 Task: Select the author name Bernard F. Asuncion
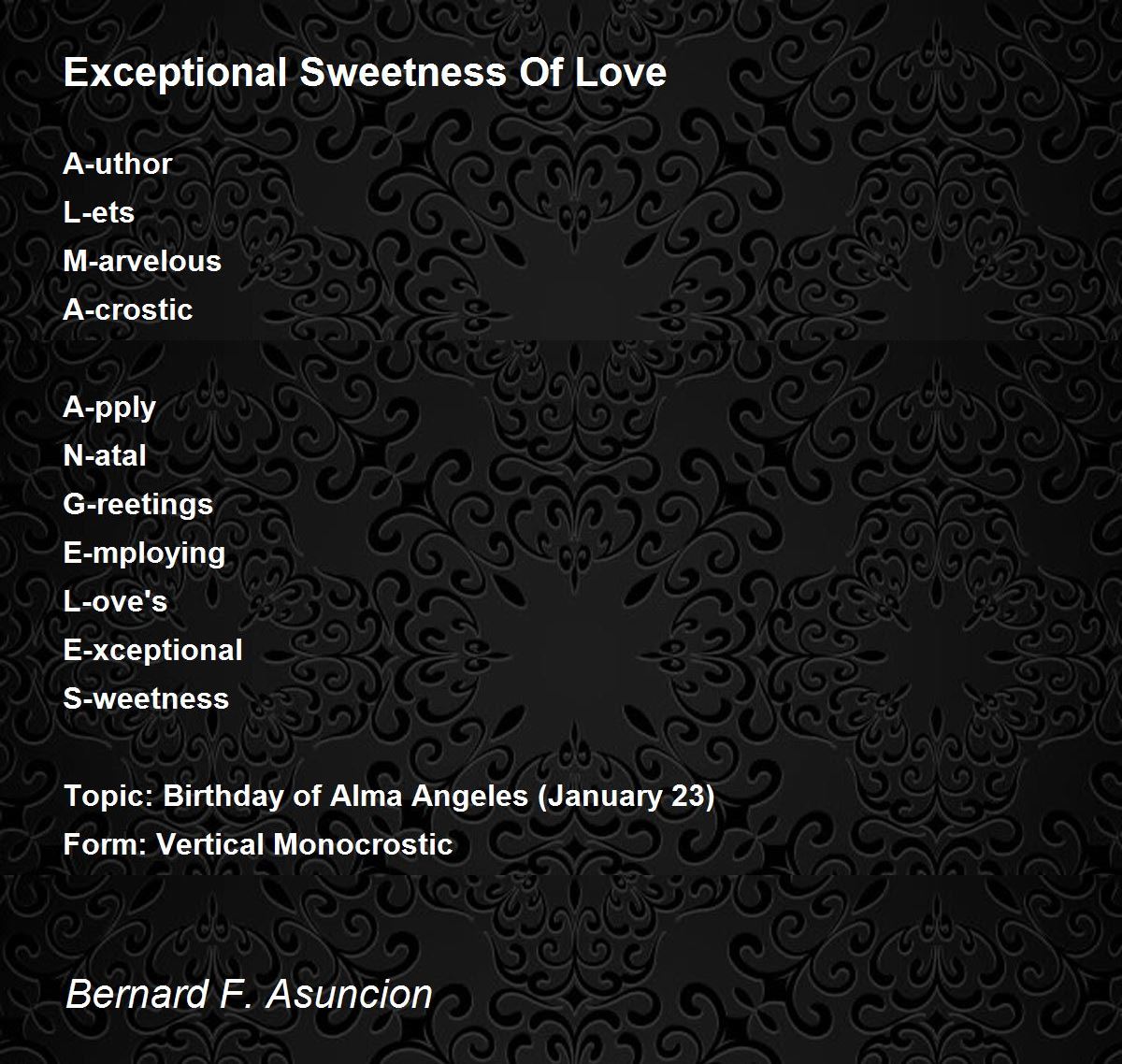249,994
